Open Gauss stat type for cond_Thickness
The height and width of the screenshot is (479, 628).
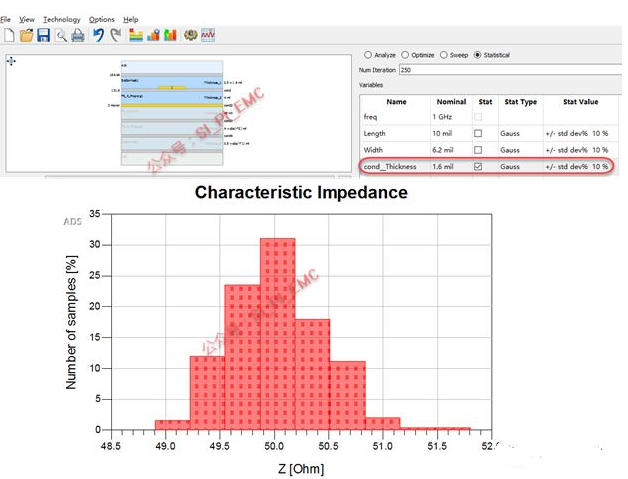(510, 166)
